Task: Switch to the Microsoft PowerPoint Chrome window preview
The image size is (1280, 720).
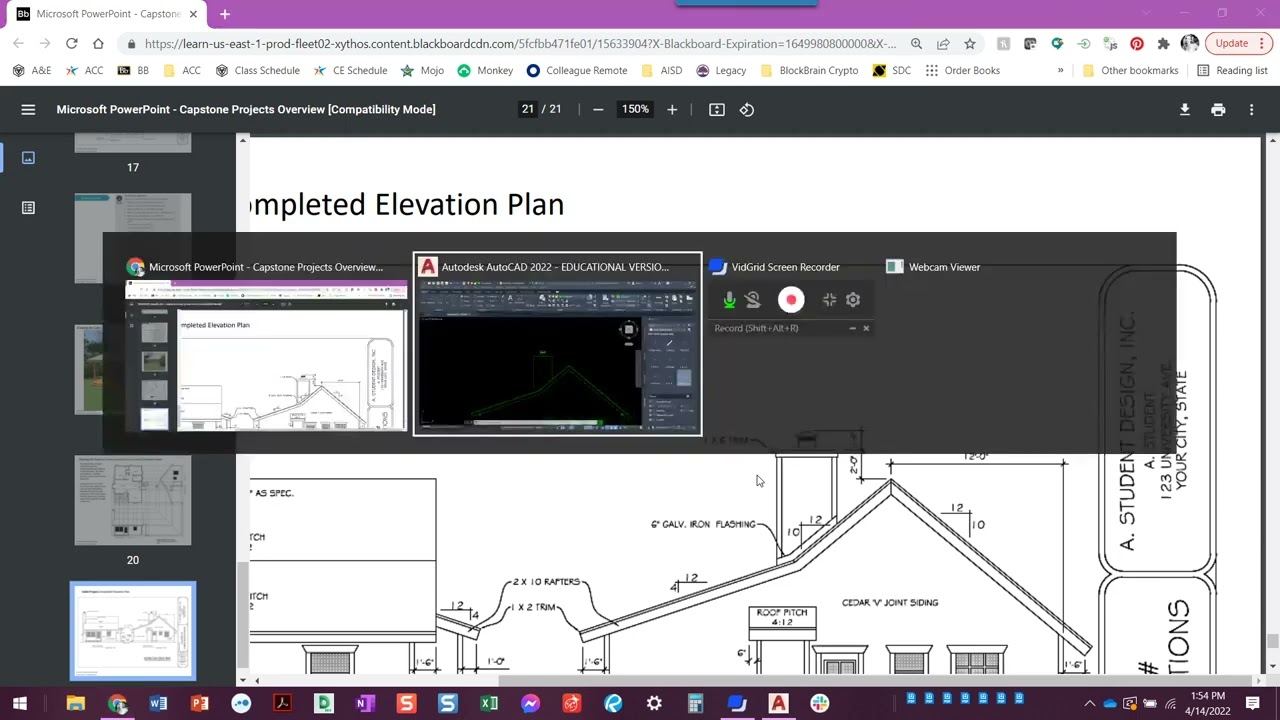Action: click(x=266, y=356)
